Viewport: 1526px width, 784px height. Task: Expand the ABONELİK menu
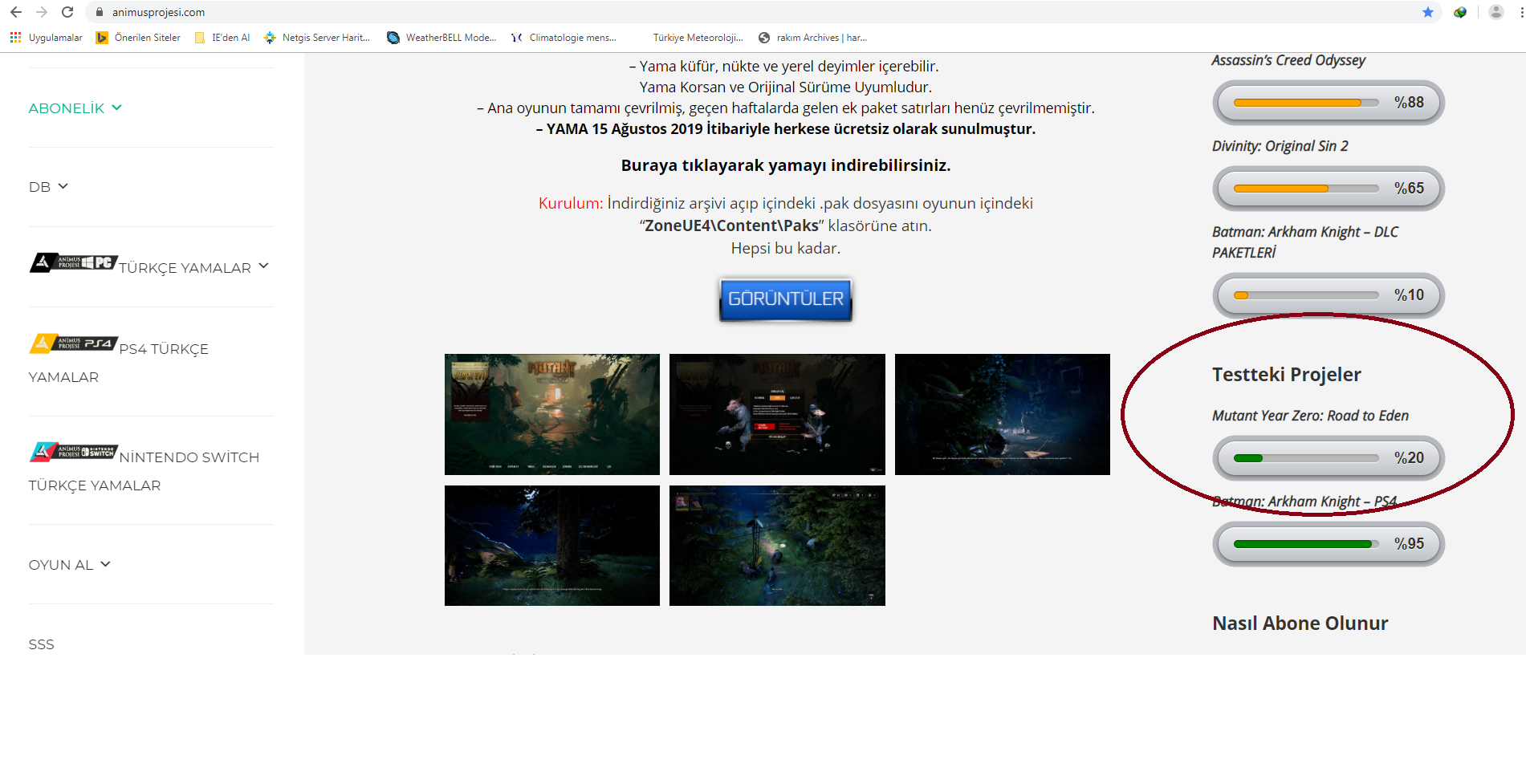pos(75,108)
